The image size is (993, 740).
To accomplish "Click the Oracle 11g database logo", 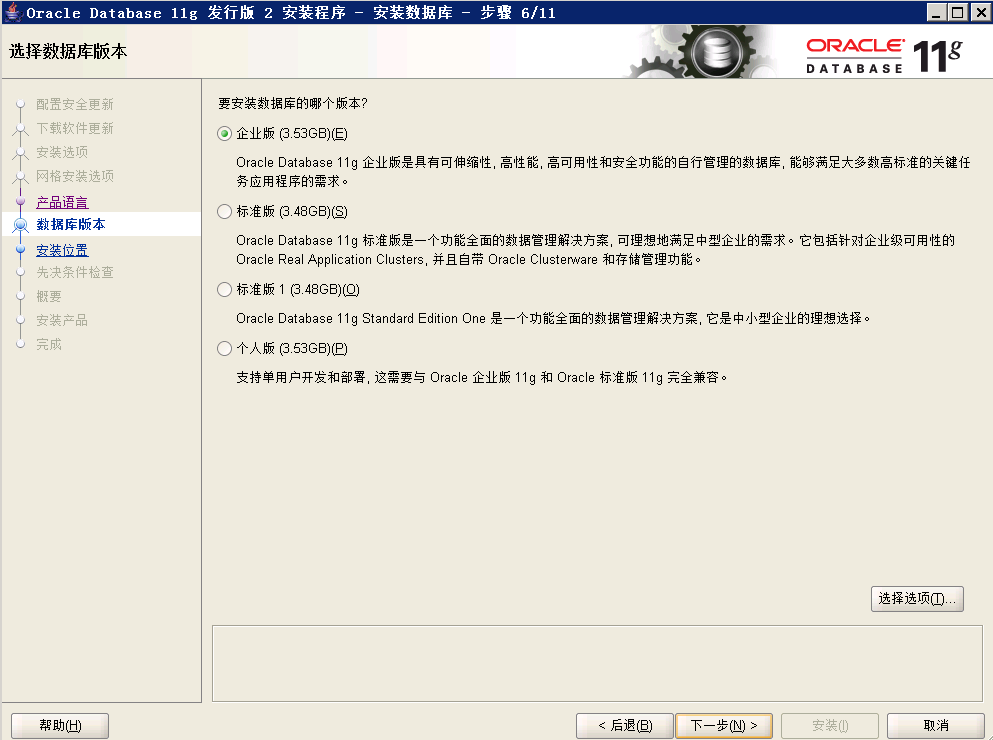I will [884, 56].
